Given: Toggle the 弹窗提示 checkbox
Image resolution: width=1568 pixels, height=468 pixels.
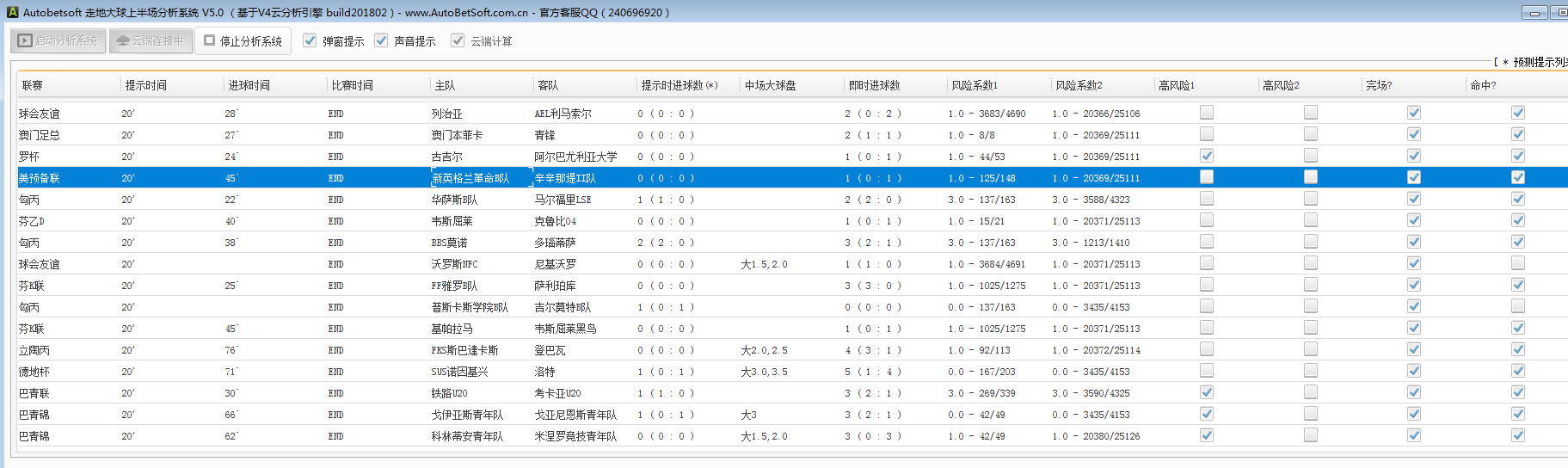Looking at the screenshot, I should click(310, 40).
